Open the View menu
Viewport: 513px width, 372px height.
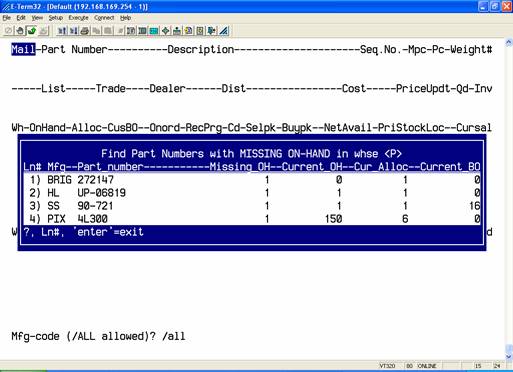pos(37,18)
